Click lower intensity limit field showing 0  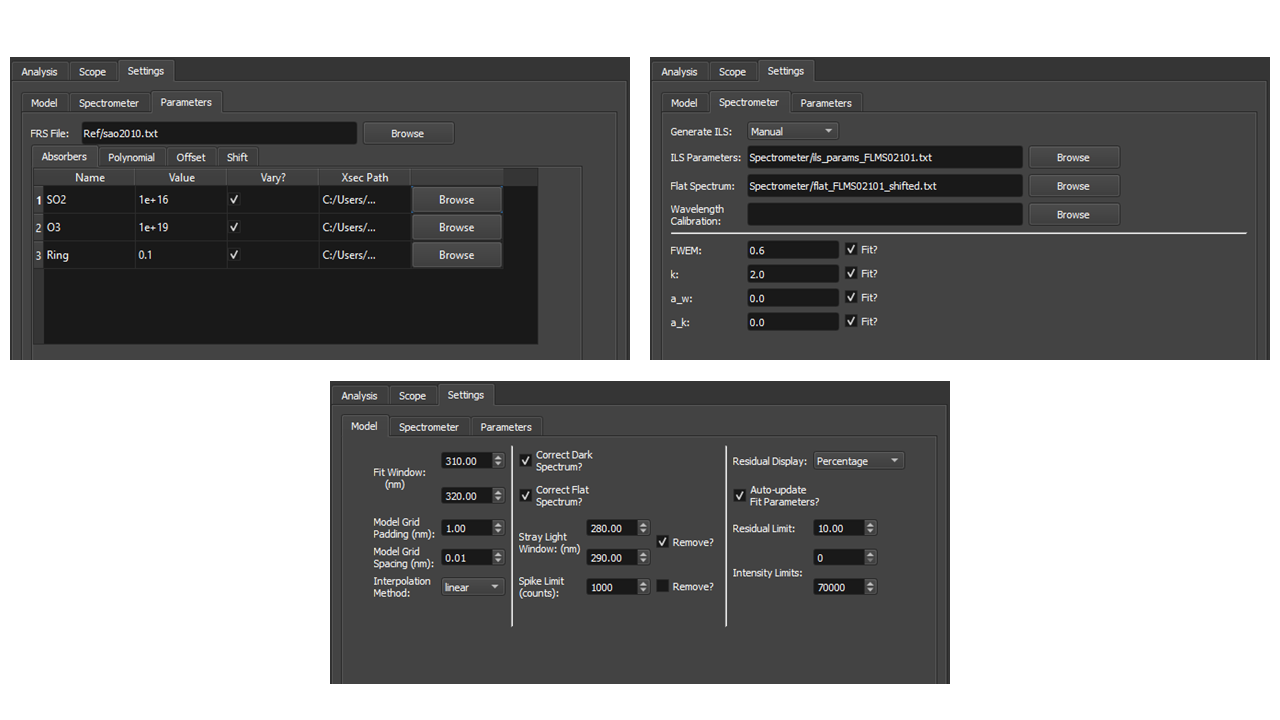coord(839,557)
